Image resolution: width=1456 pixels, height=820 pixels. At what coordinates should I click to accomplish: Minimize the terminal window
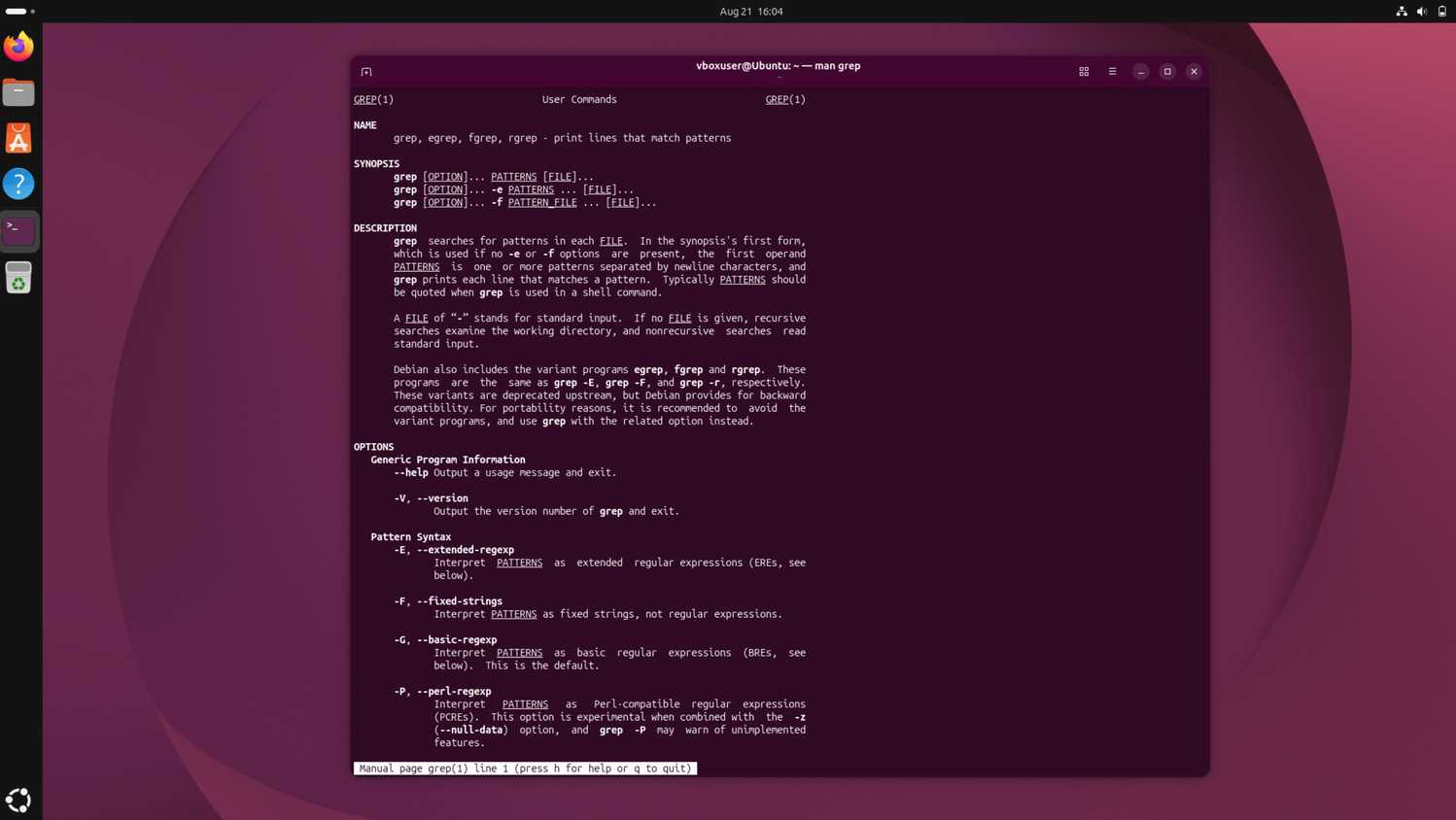[x=1141, y=72]
